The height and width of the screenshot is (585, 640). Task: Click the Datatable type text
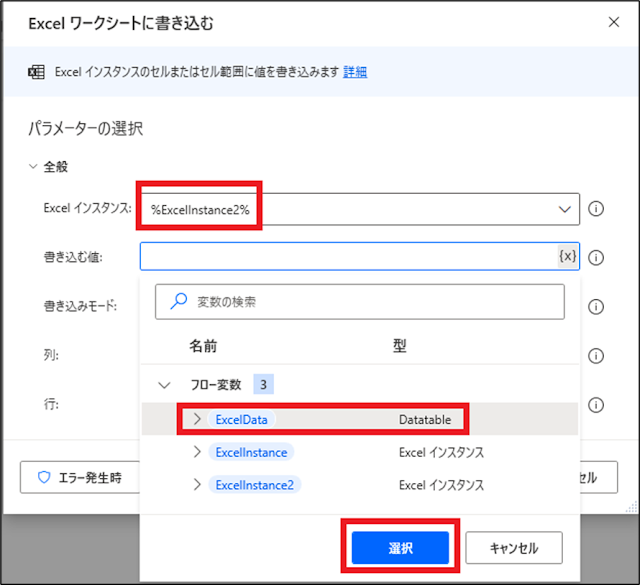tap(425, 420)
